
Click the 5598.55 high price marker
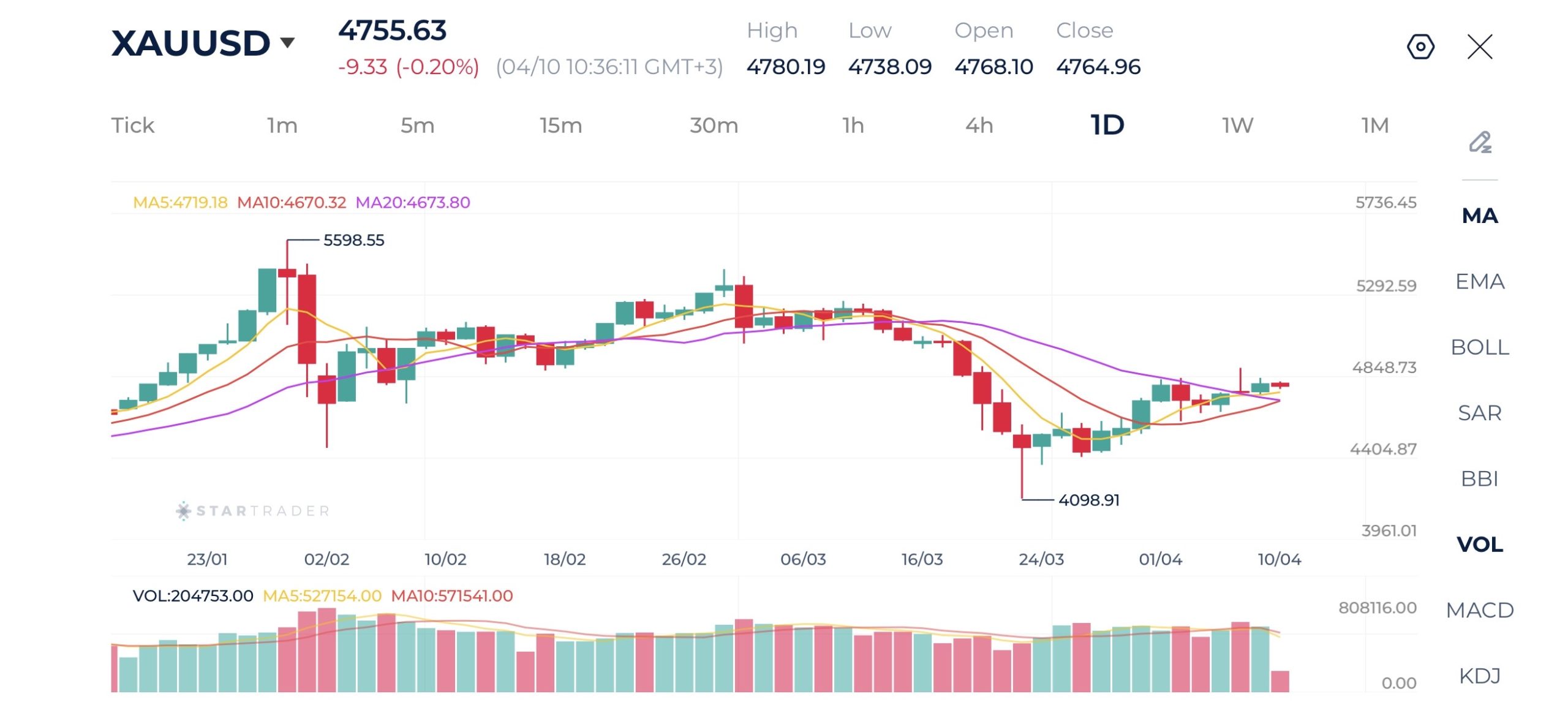click(x=353, y=240)
